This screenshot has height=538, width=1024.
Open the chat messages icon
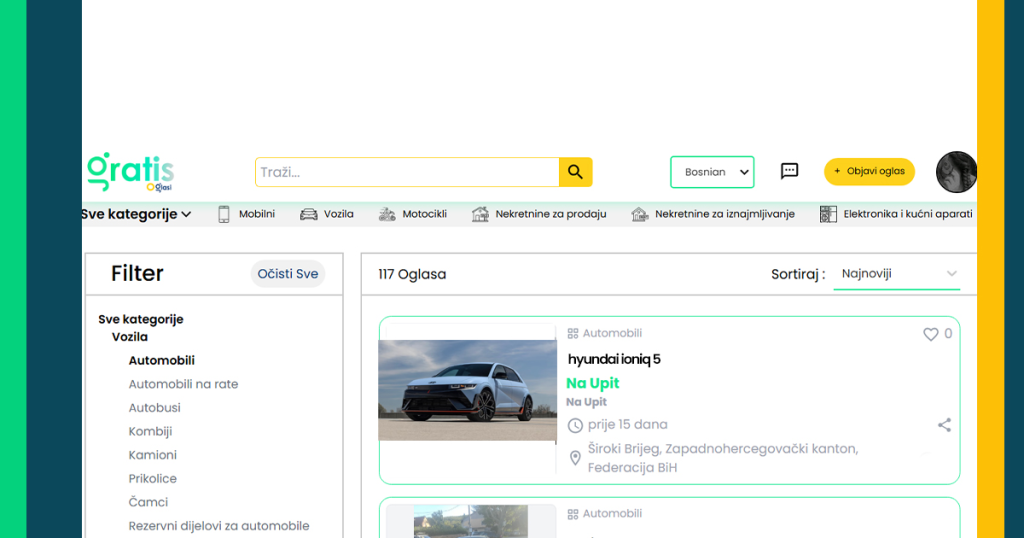click(x=789, y=171)
